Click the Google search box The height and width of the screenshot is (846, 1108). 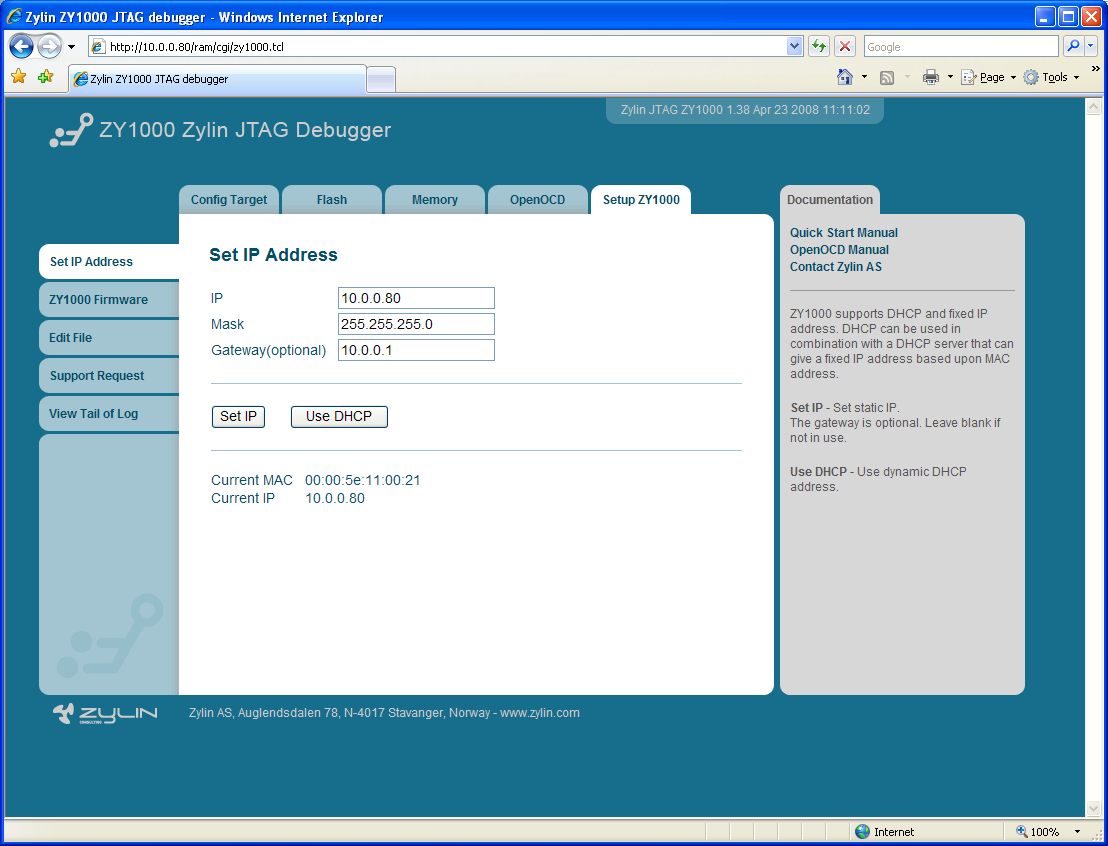click(x=961, y=47)
